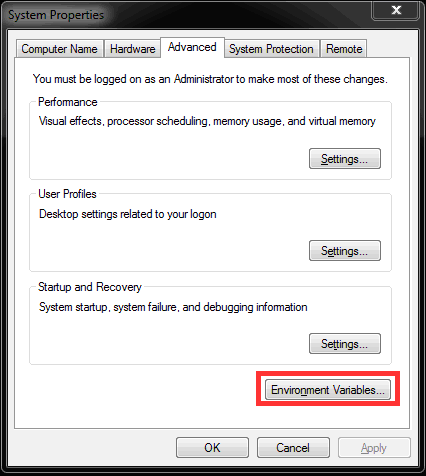Open Performance Settings button
The image size is (426, 476).
(345, 159)
